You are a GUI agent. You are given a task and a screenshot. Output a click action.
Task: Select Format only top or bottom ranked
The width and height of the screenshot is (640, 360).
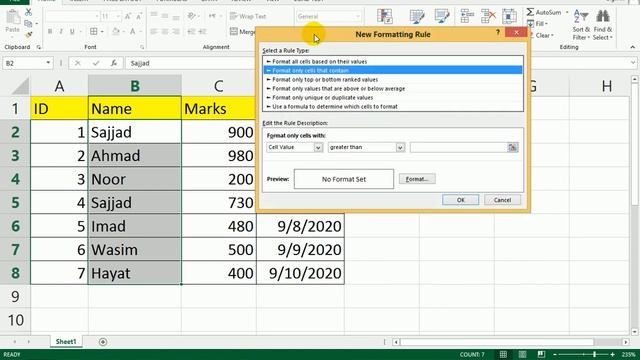393,80
